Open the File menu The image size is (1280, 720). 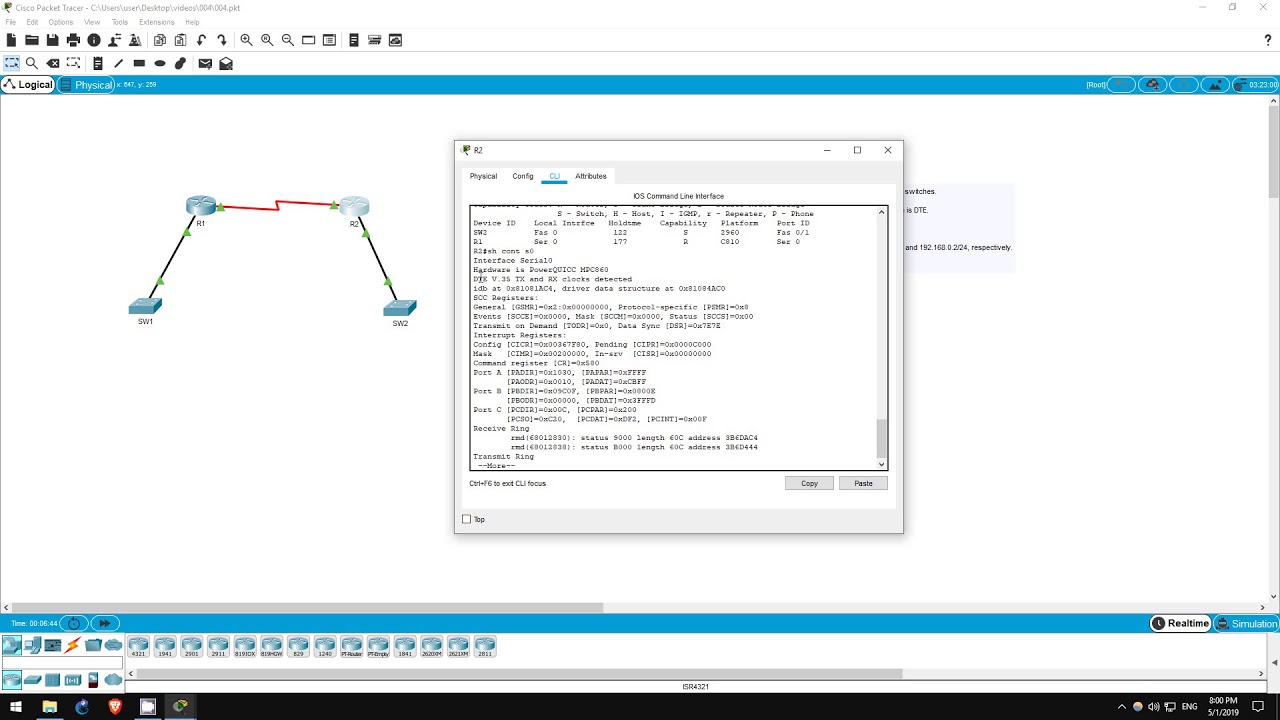[11, 22]
